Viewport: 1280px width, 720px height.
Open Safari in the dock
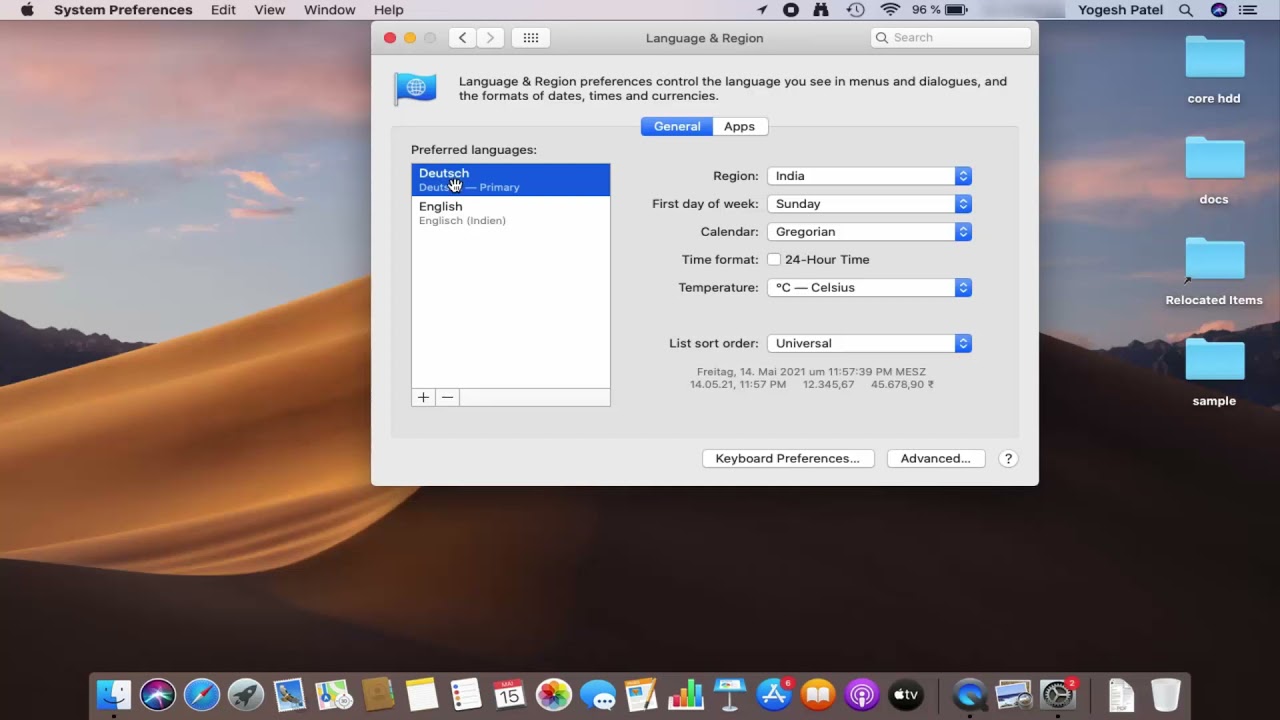coord(202,694)
